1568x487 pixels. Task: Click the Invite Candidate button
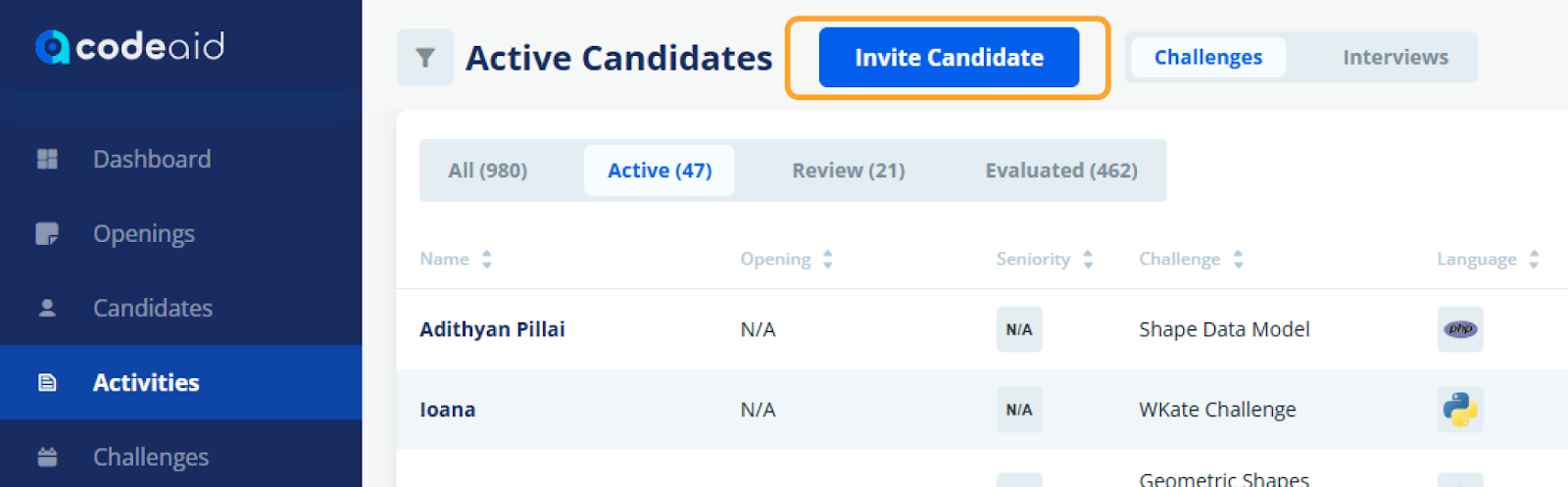(x=949, y=58)
